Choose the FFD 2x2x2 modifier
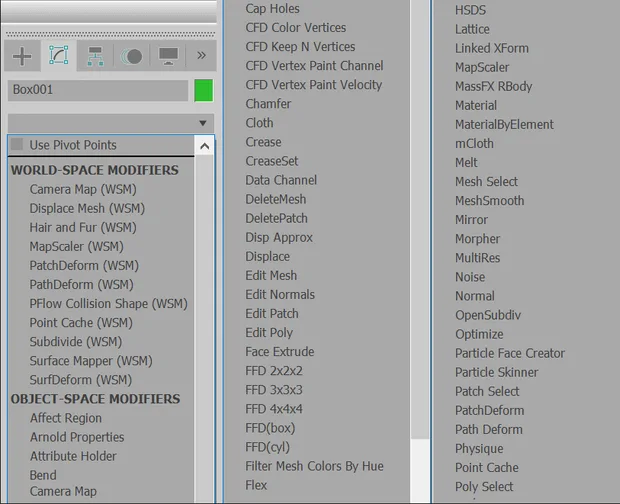620x504 pixels. pos(274,371)
